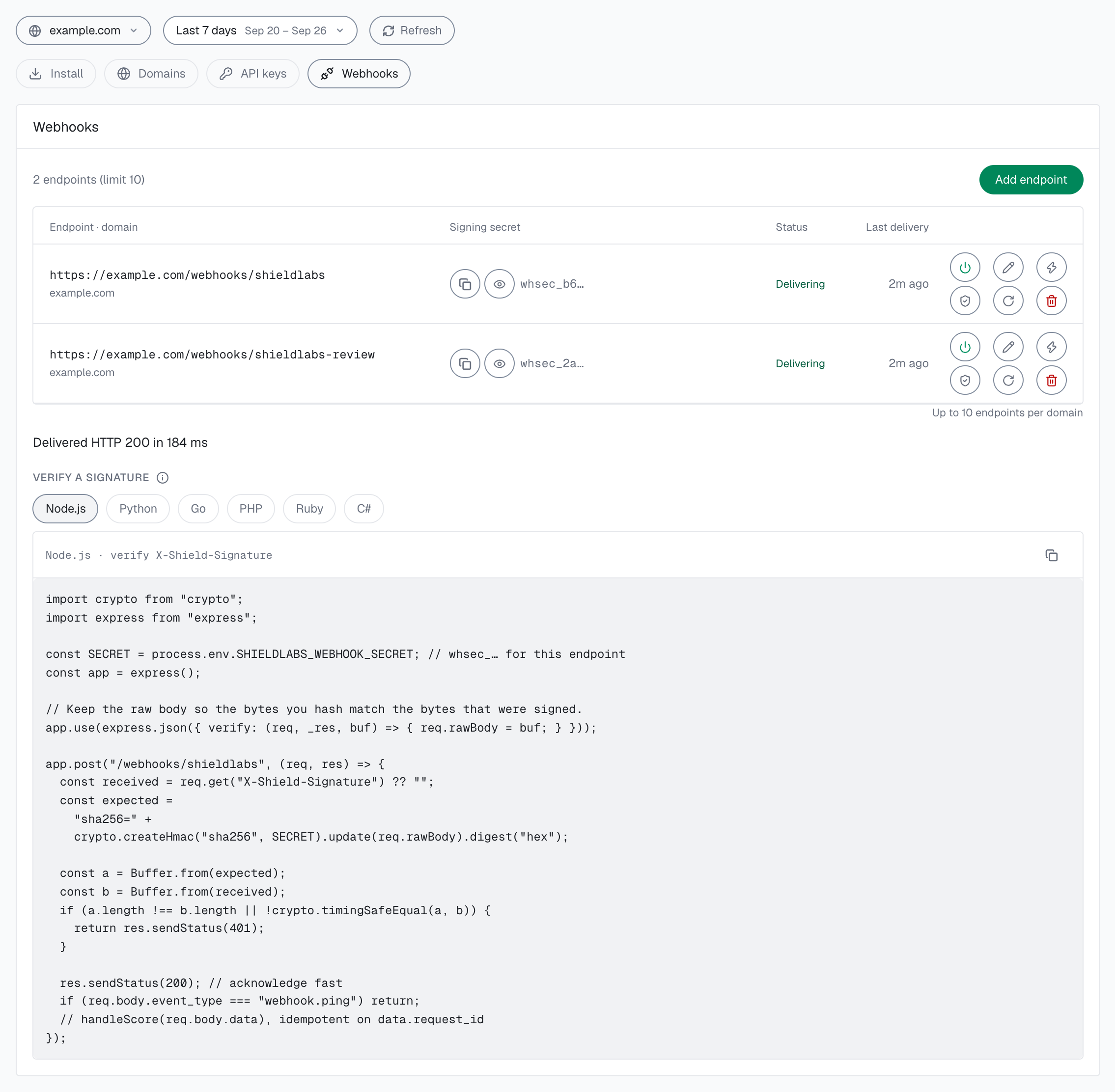This screenshot has width=1115, height=1092.
Task: Click URL https://example.com/webhooks/shieldlabs
Action: pos(187,275)
